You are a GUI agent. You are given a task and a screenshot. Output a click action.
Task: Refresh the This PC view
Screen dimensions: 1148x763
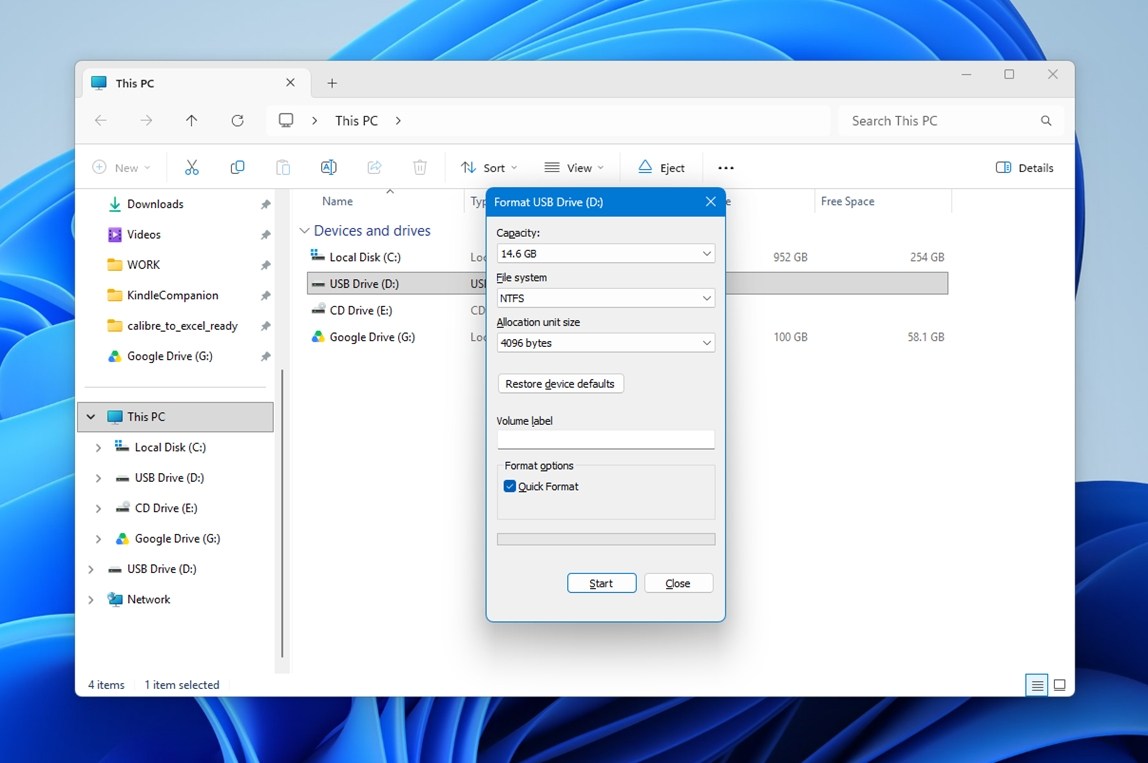click(x=237, y=121)
